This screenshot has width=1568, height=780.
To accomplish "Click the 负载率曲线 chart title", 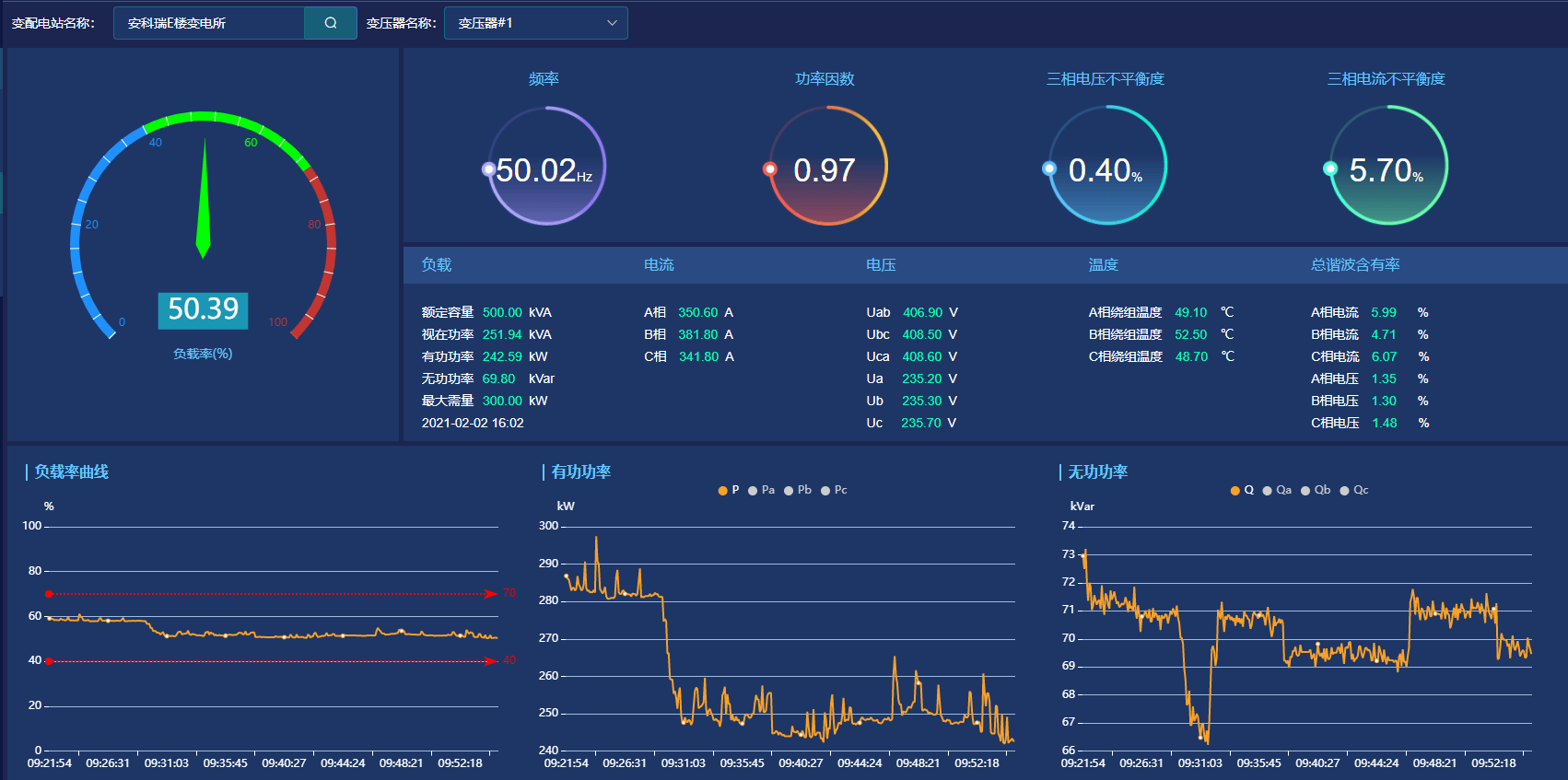I will [72, 472].
